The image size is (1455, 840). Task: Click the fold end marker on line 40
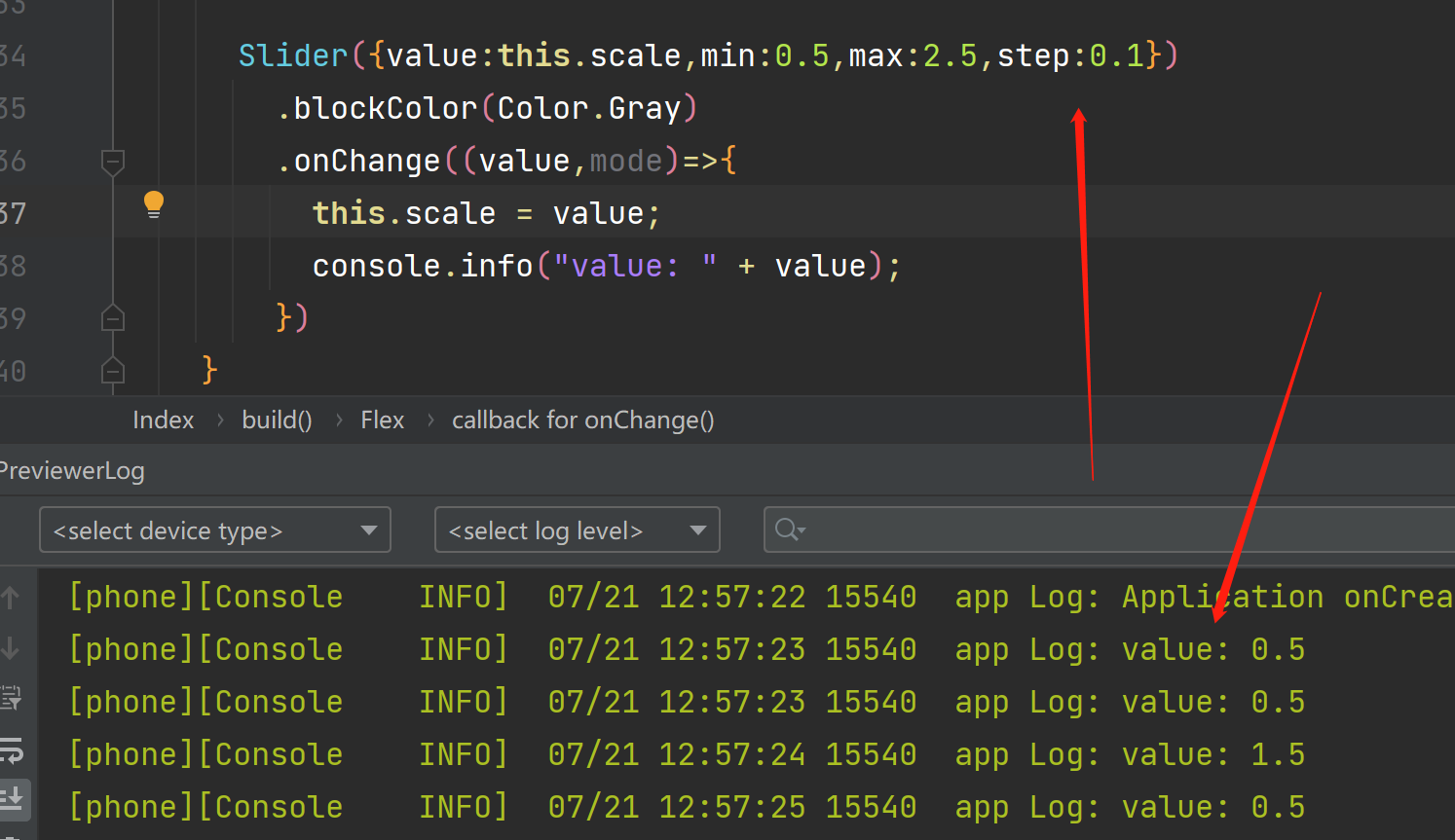(113, 371)
